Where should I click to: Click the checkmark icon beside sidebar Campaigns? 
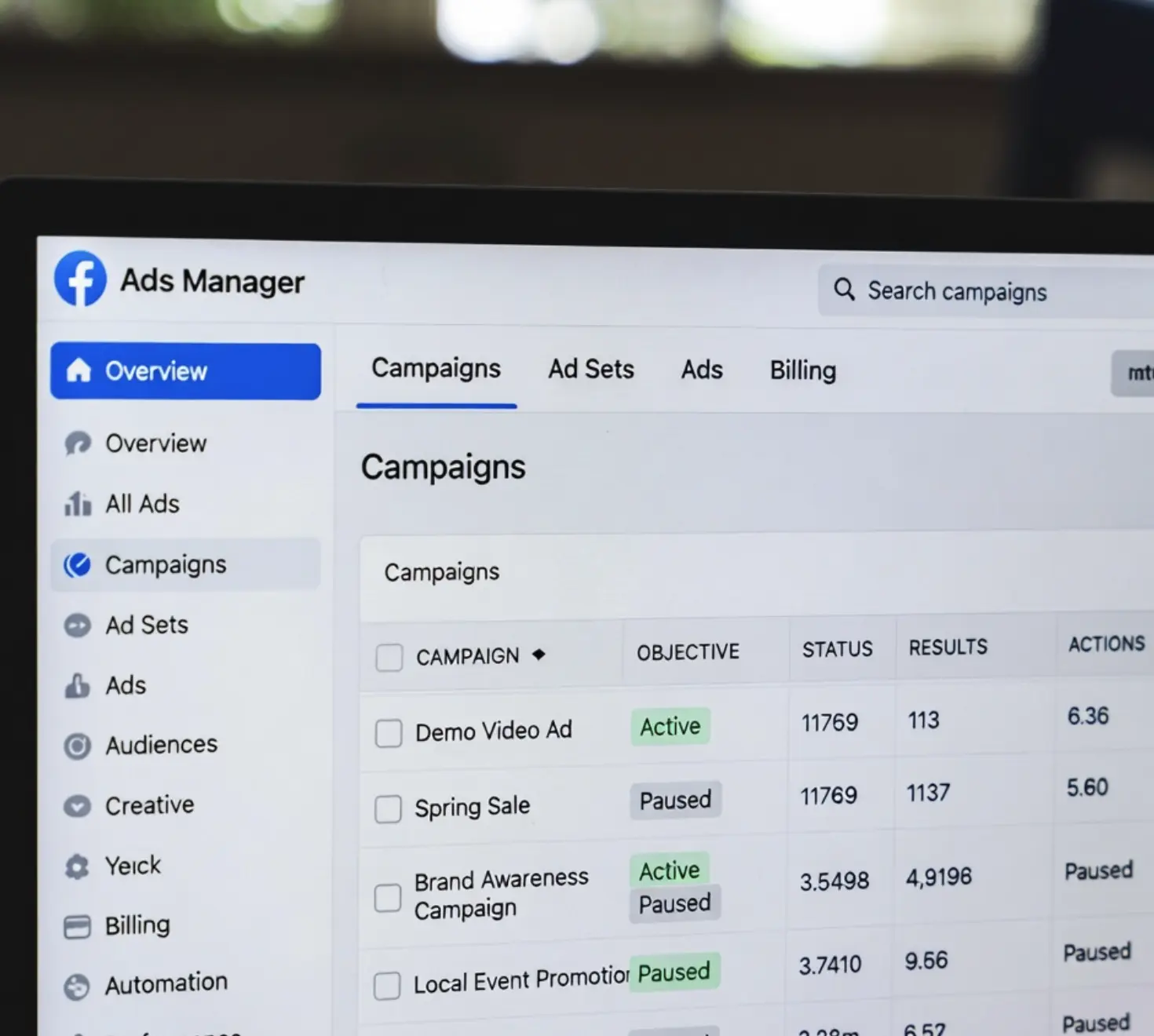pyautogui.click(x=77, y=564)
